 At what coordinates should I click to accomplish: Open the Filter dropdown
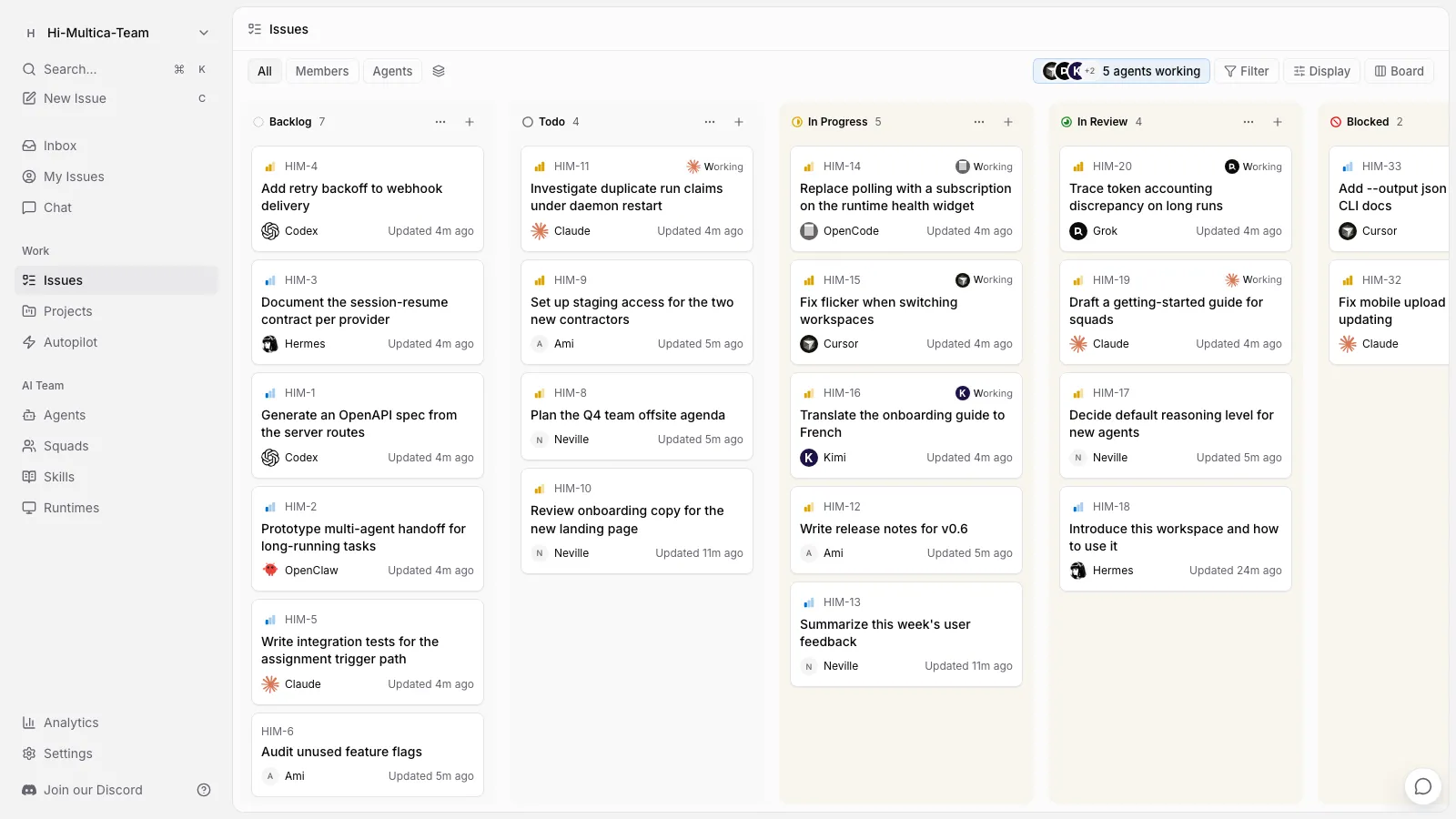click(x=1247, y=71)
